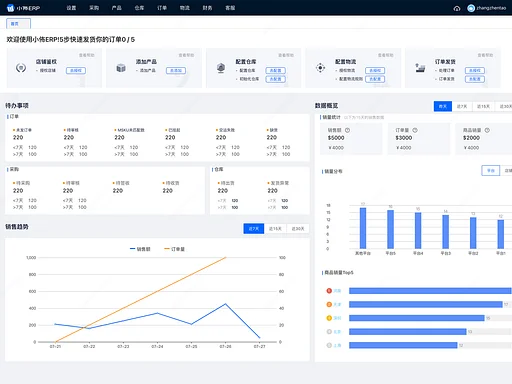
Task: Open the 设置 menu in top navigation
Action: [71, 8]
